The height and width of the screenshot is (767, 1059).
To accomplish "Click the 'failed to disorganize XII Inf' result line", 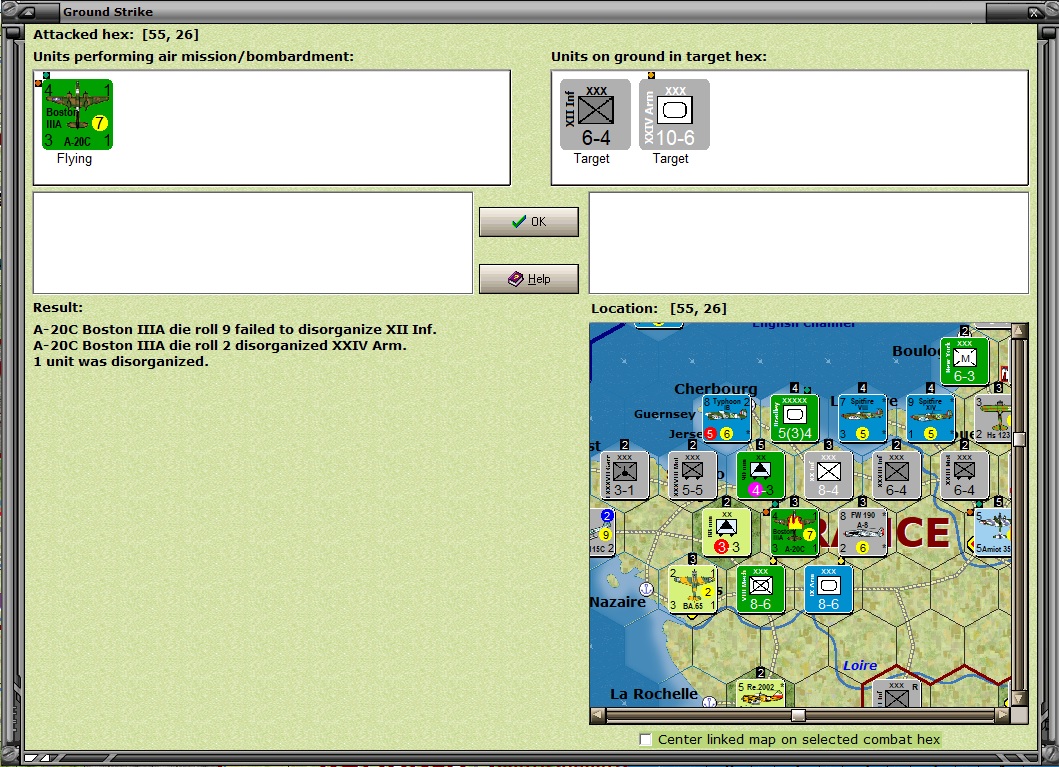I will [x=235, y=329].
